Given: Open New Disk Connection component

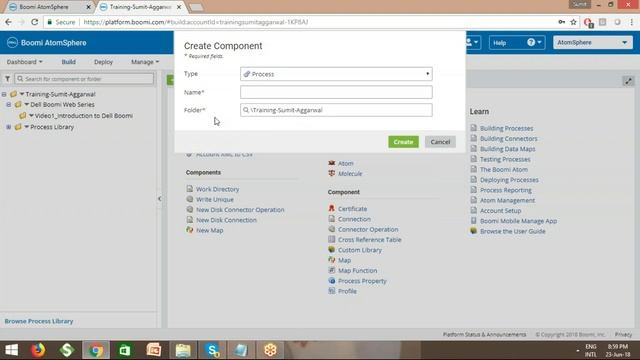Looking at the screenshot, I should (226, 220).
